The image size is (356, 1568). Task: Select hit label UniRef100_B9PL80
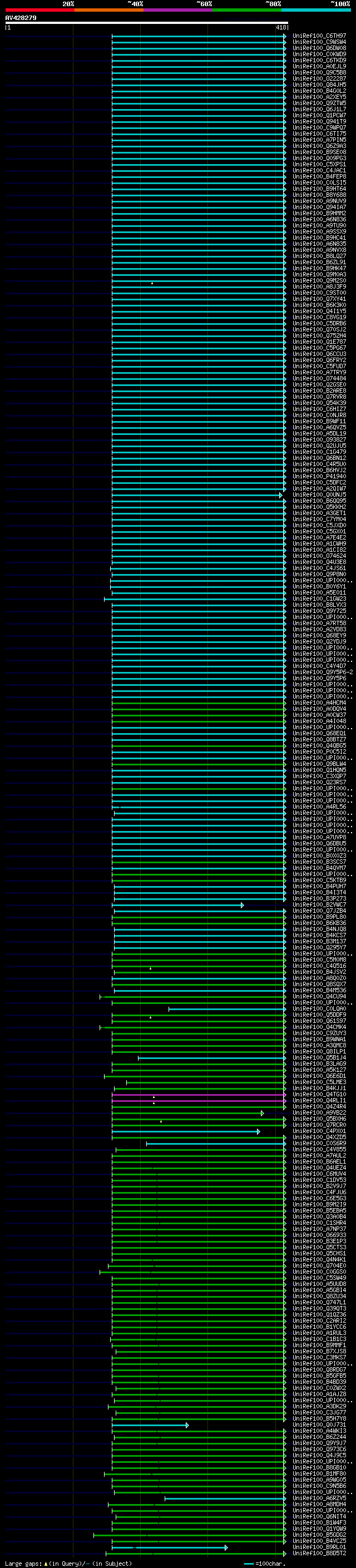point(319,917)
